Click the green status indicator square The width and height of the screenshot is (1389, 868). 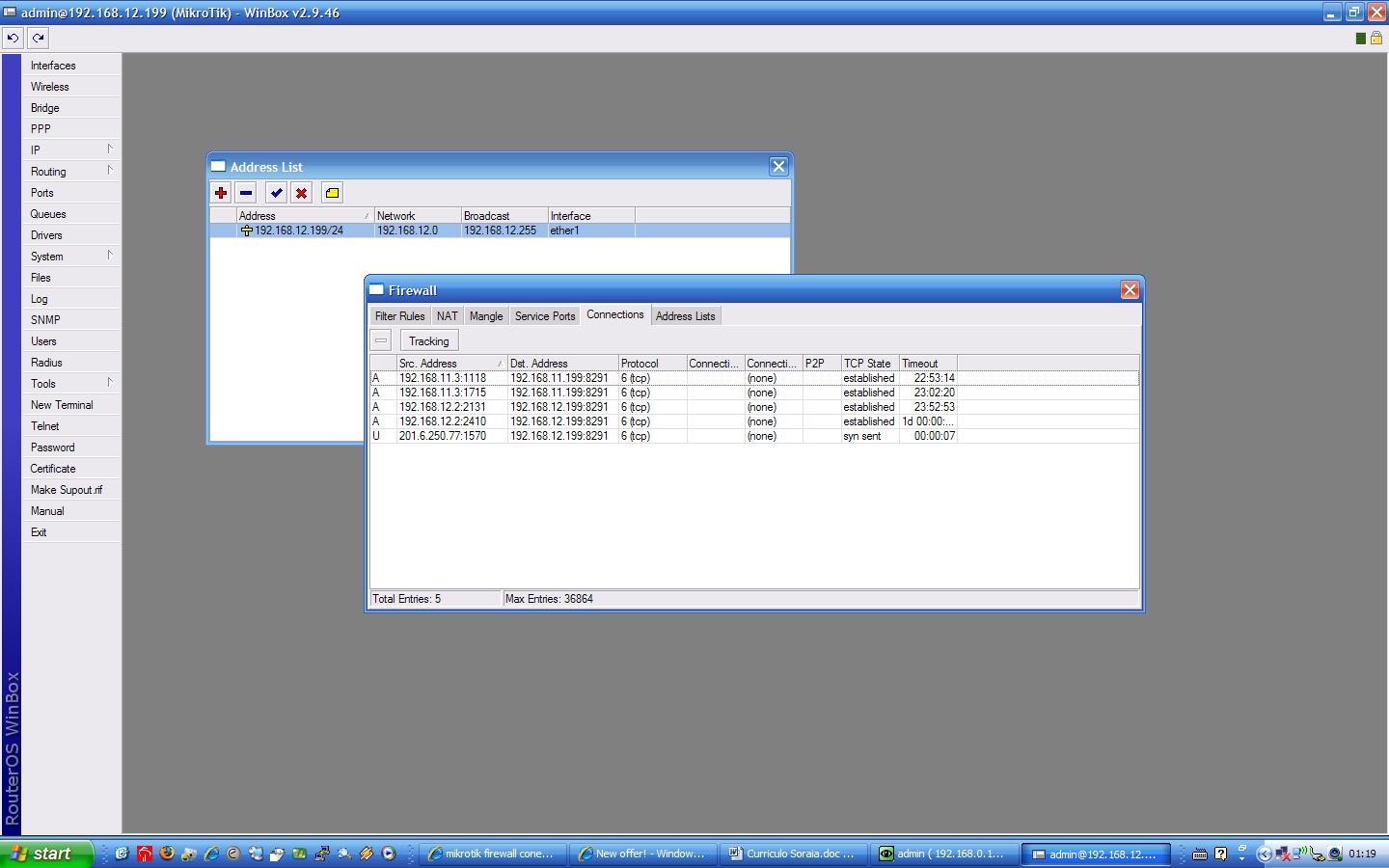click(x=1361, y=39)
